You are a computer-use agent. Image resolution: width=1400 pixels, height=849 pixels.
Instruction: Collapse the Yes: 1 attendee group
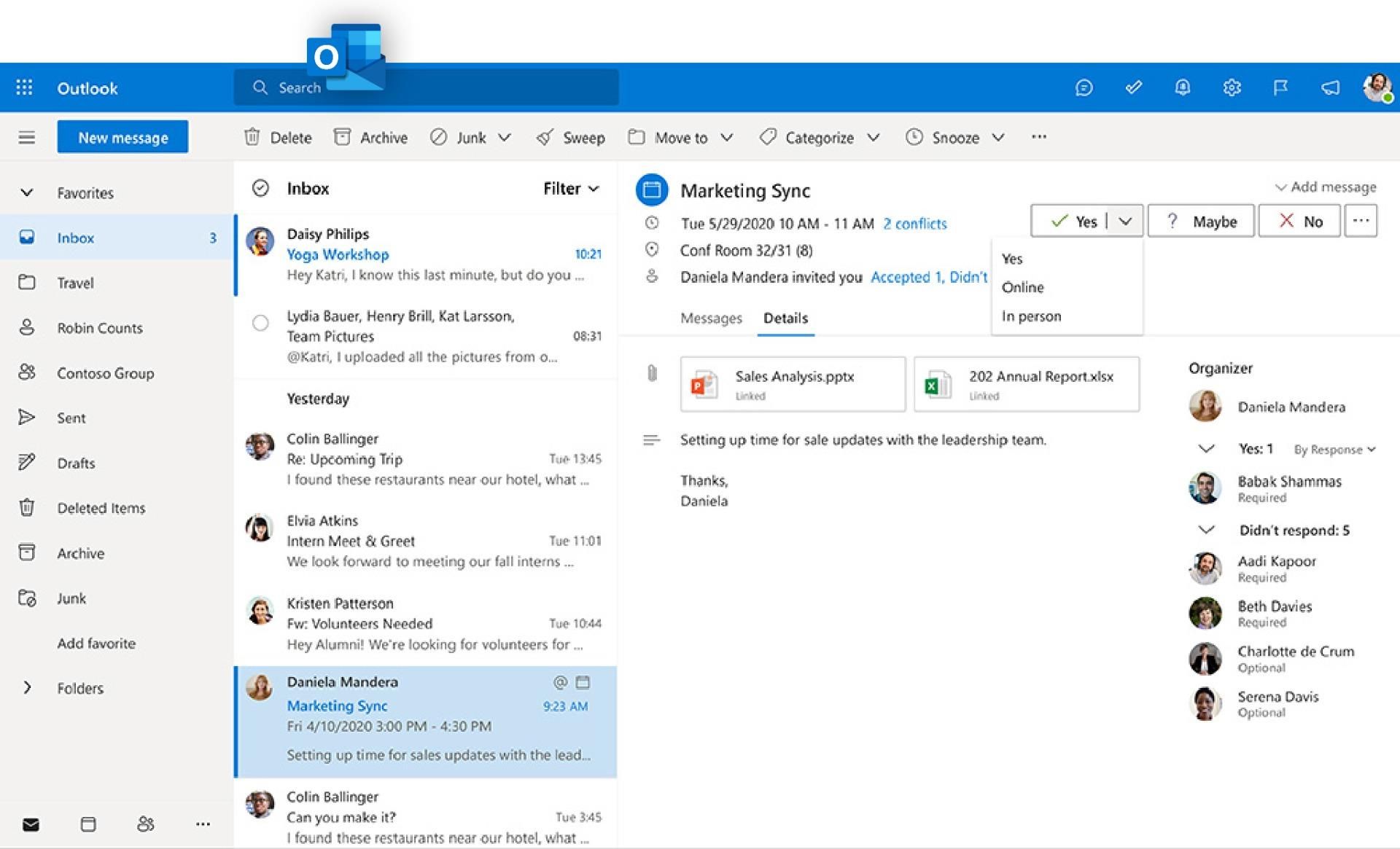(x=1206, y=449)
